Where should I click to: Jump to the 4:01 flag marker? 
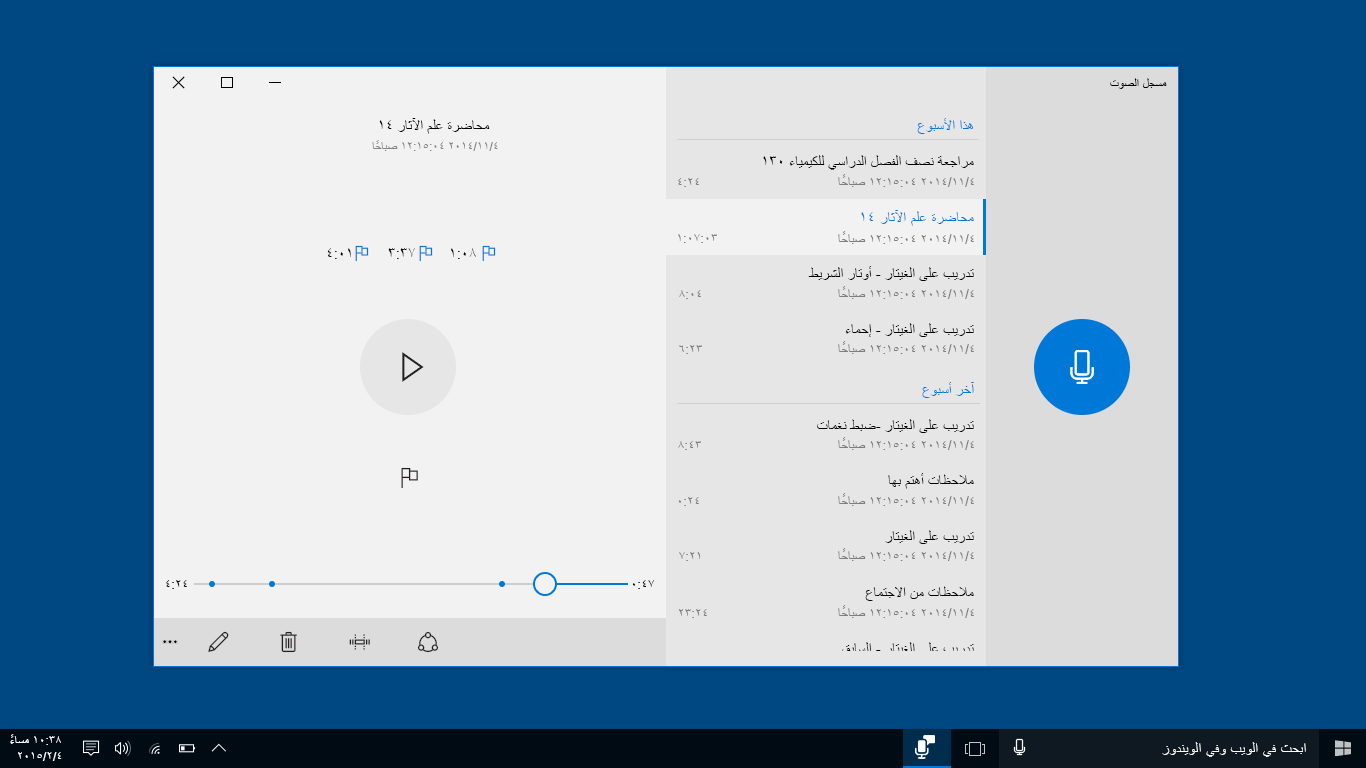(x=347, y=253)
